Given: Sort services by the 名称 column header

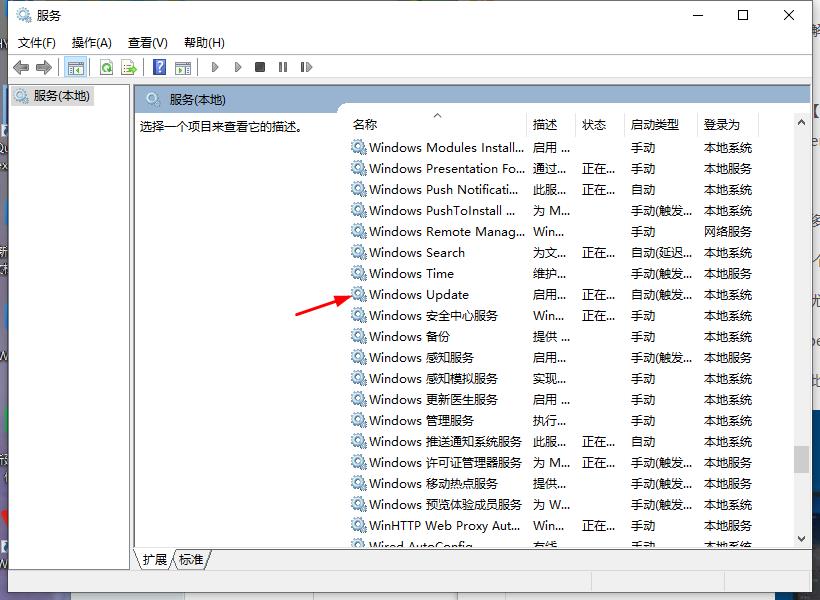Looking at the screenshot, I should pos(365,124).
